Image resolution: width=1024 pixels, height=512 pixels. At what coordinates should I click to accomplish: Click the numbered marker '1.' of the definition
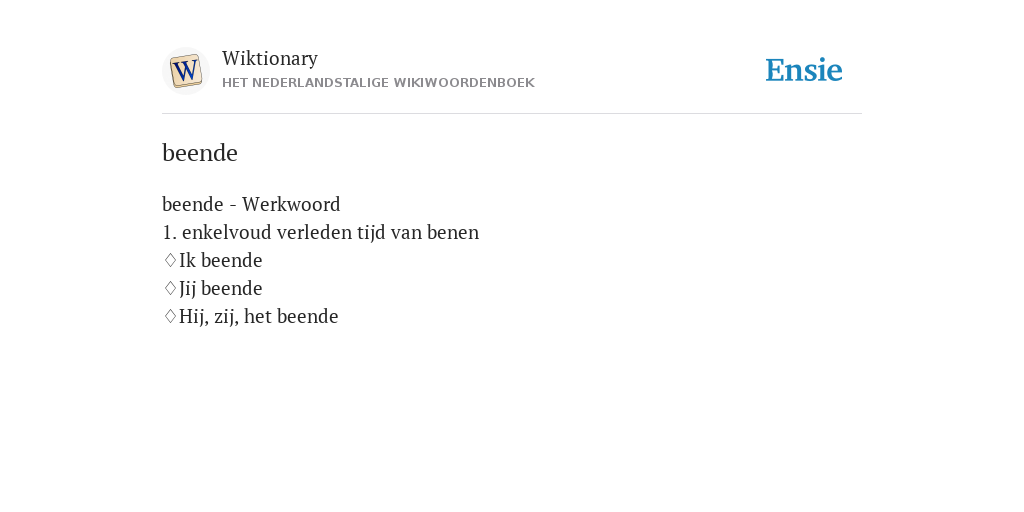(170, 232)
